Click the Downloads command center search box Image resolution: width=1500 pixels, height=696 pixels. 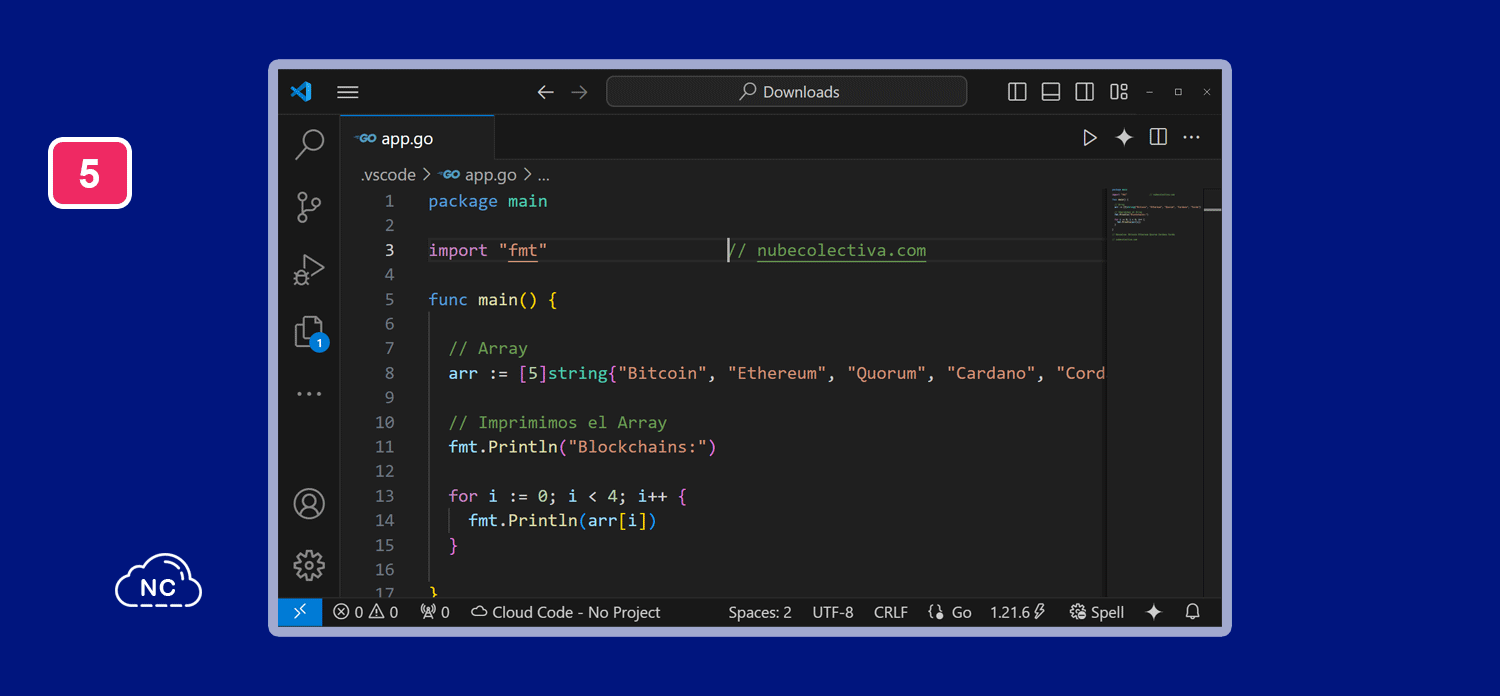coord(787,91)
